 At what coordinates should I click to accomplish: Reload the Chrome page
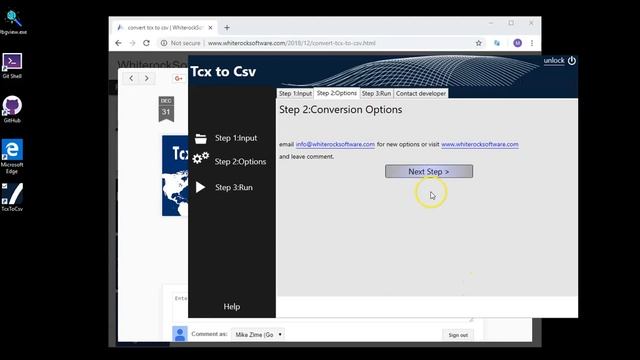point(146,43)
